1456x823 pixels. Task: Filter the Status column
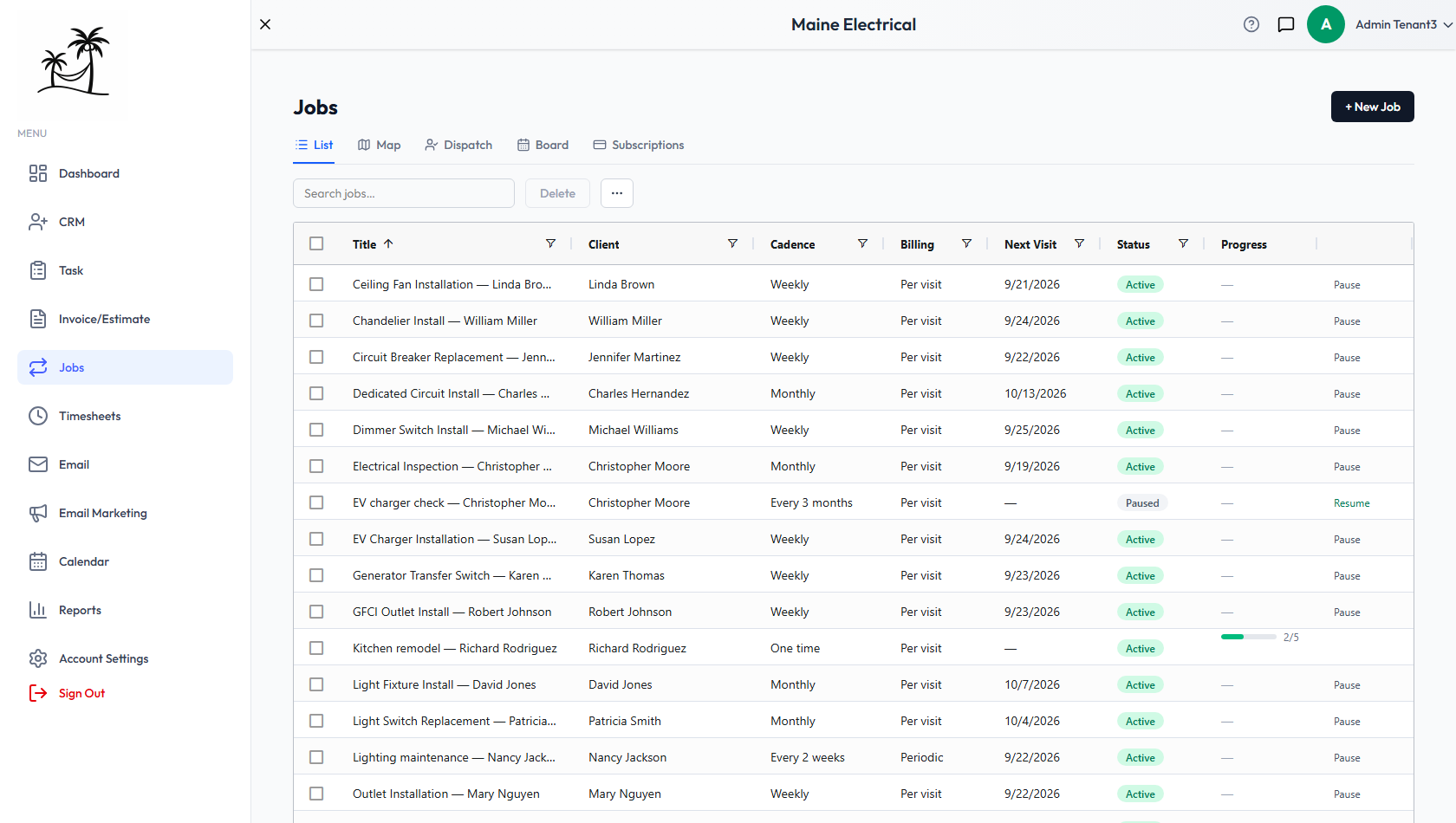tap(1183, 243)
